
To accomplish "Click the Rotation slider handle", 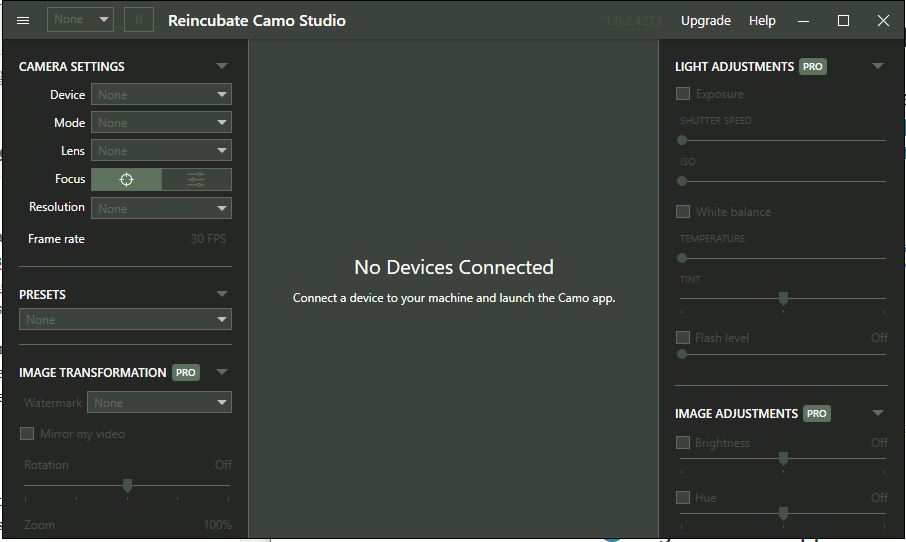I will coord(128,485).
